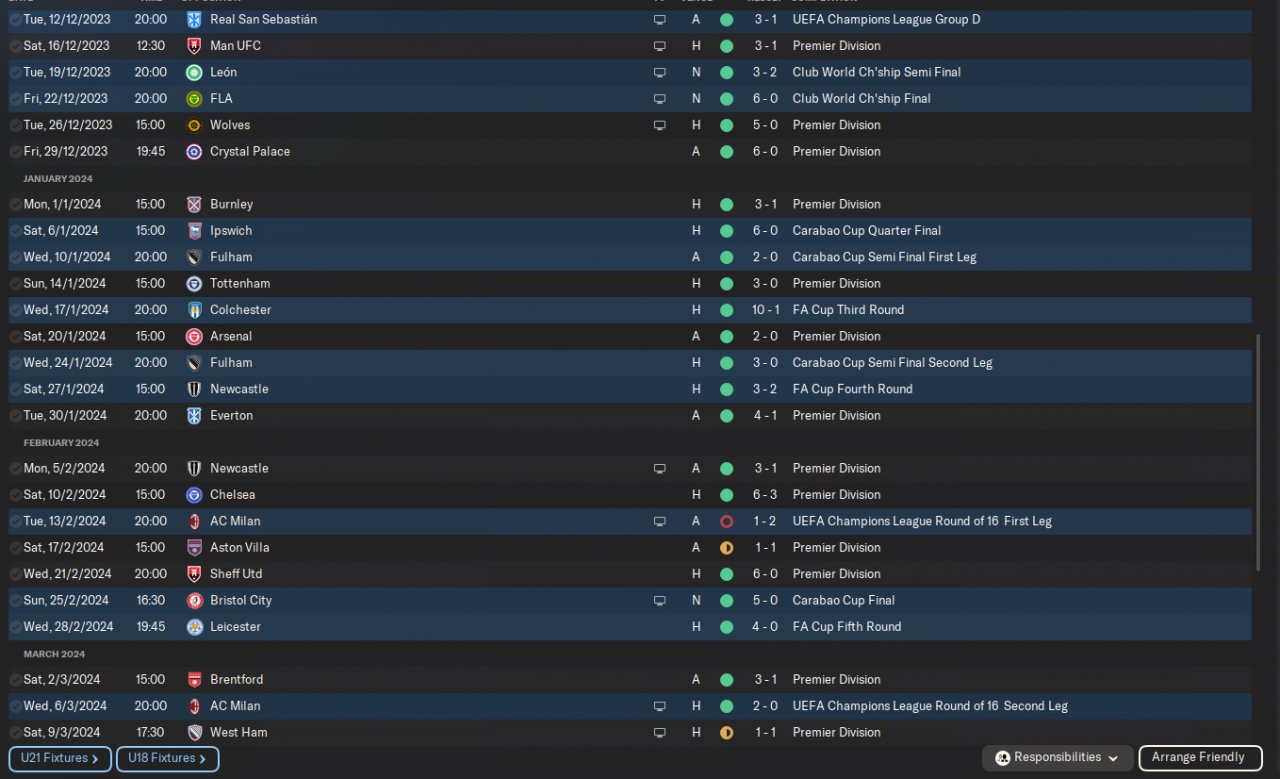Open the Responsibilities dropdown
The height and width of the screenshot is (779, 1280).
tap(1057, 758)
